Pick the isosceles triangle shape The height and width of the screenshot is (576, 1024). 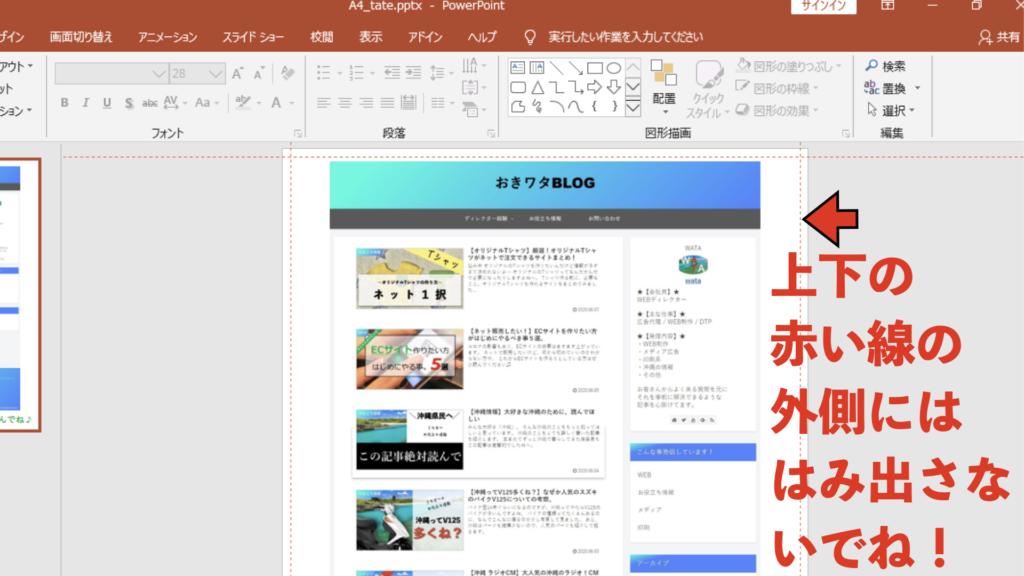click(x=538, y=87)
